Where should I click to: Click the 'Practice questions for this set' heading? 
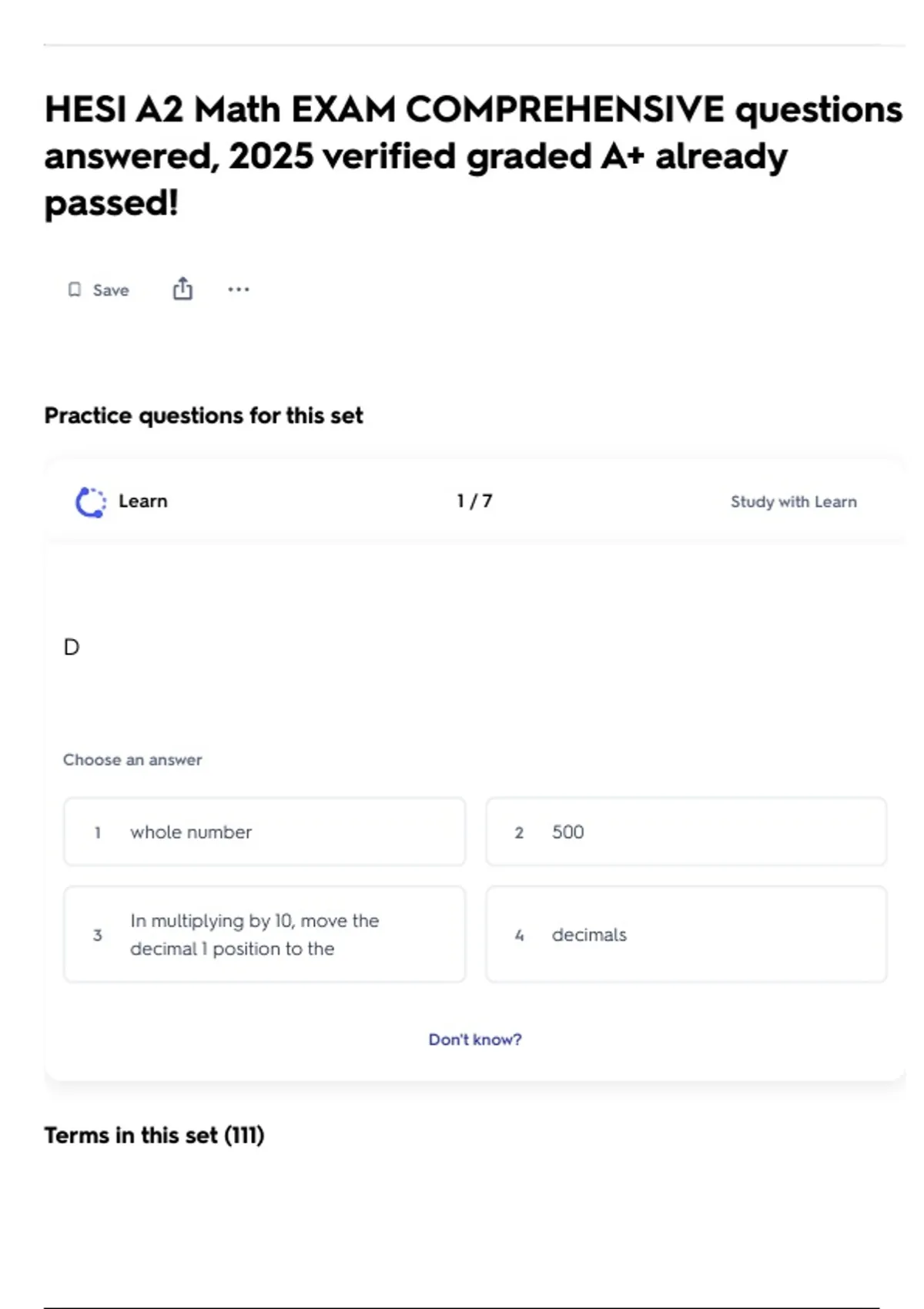(203, 416)
